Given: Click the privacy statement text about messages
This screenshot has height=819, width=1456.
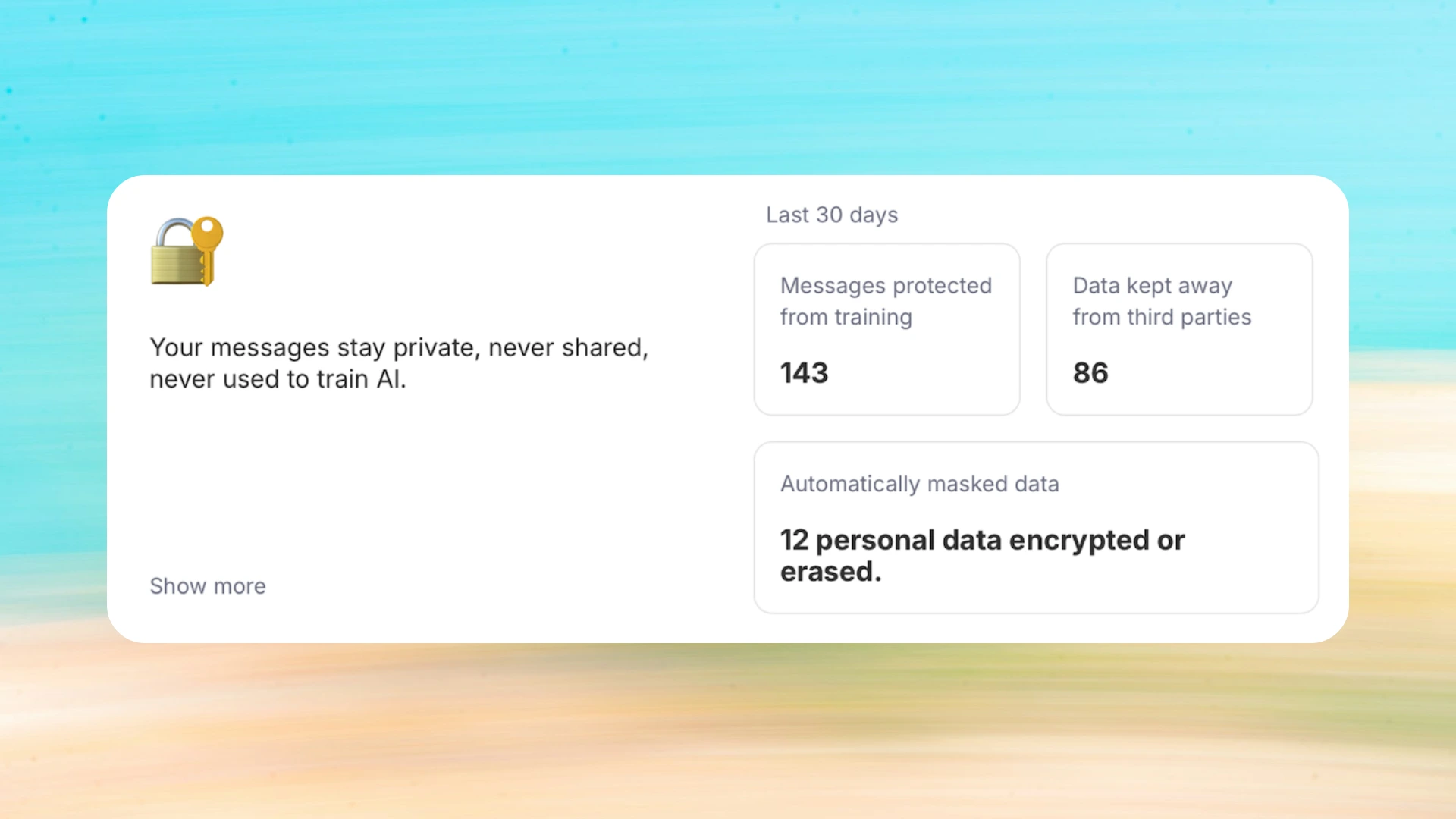Looking at the screenshot, I should point(400,362).
